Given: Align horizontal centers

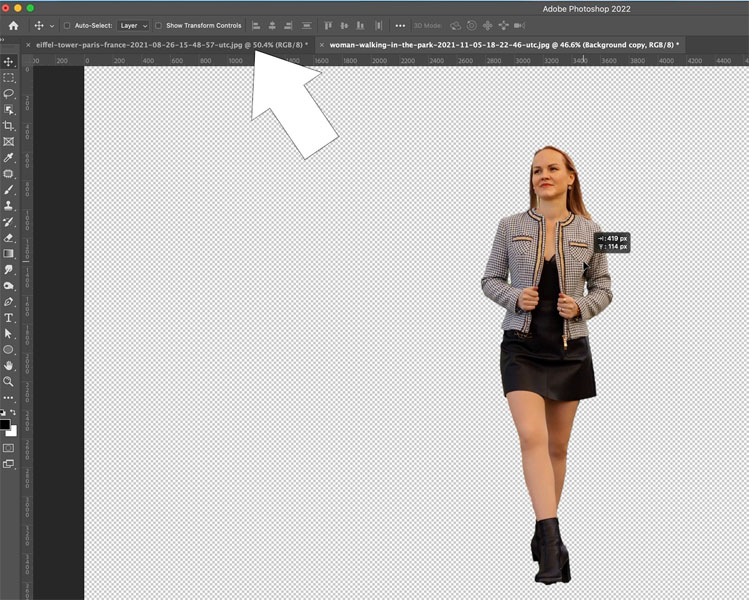Looking at the screenshot, I should pos(272,26).
